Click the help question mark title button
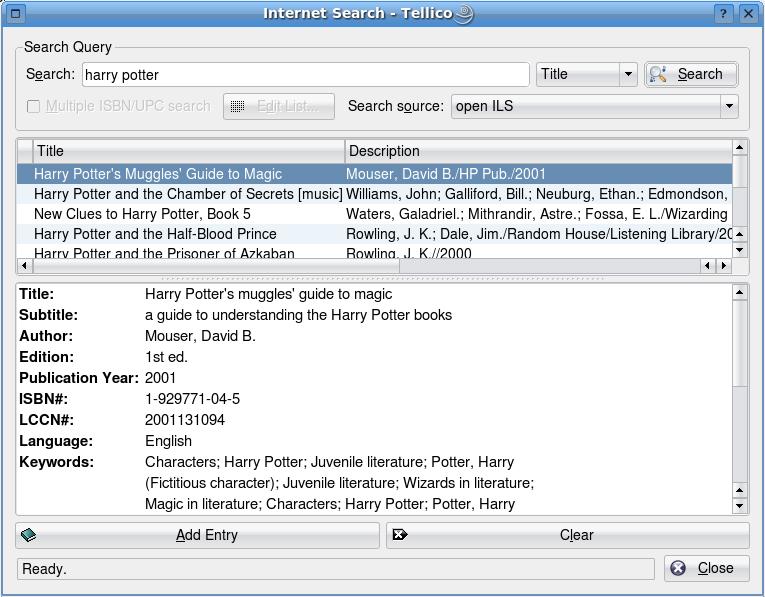 pyautogui.click(x=723, y=13)
